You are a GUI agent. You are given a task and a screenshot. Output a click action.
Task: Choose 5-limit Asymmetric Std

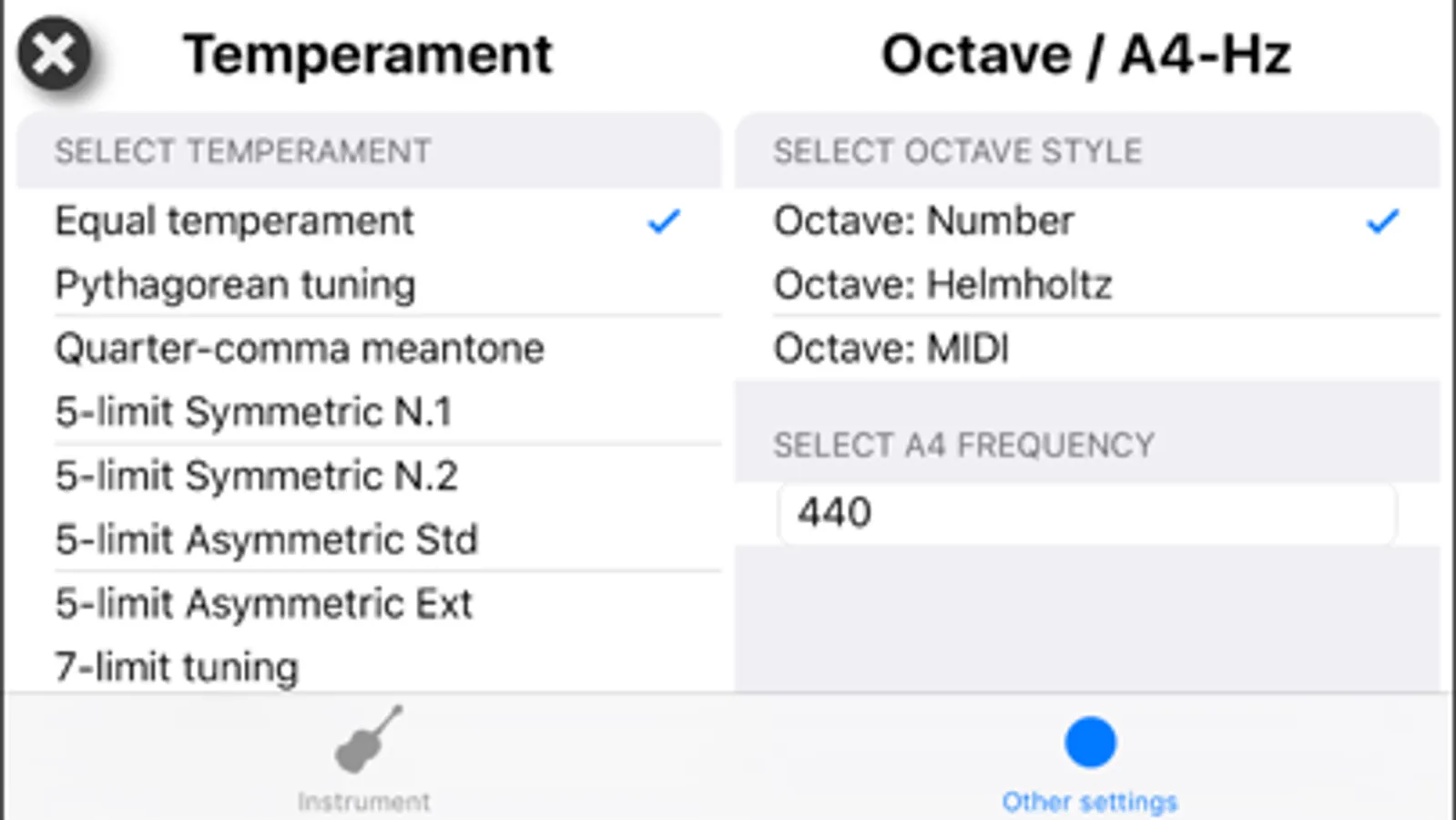pyautogui.click(x=369, y=539)
